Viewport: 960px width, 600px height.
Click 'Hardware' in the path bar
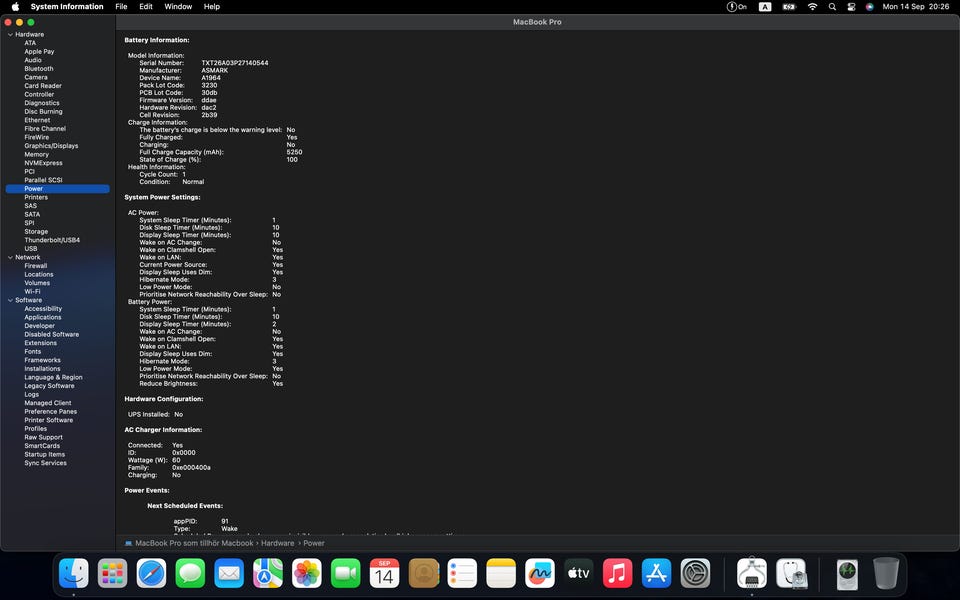pos(277,543)
